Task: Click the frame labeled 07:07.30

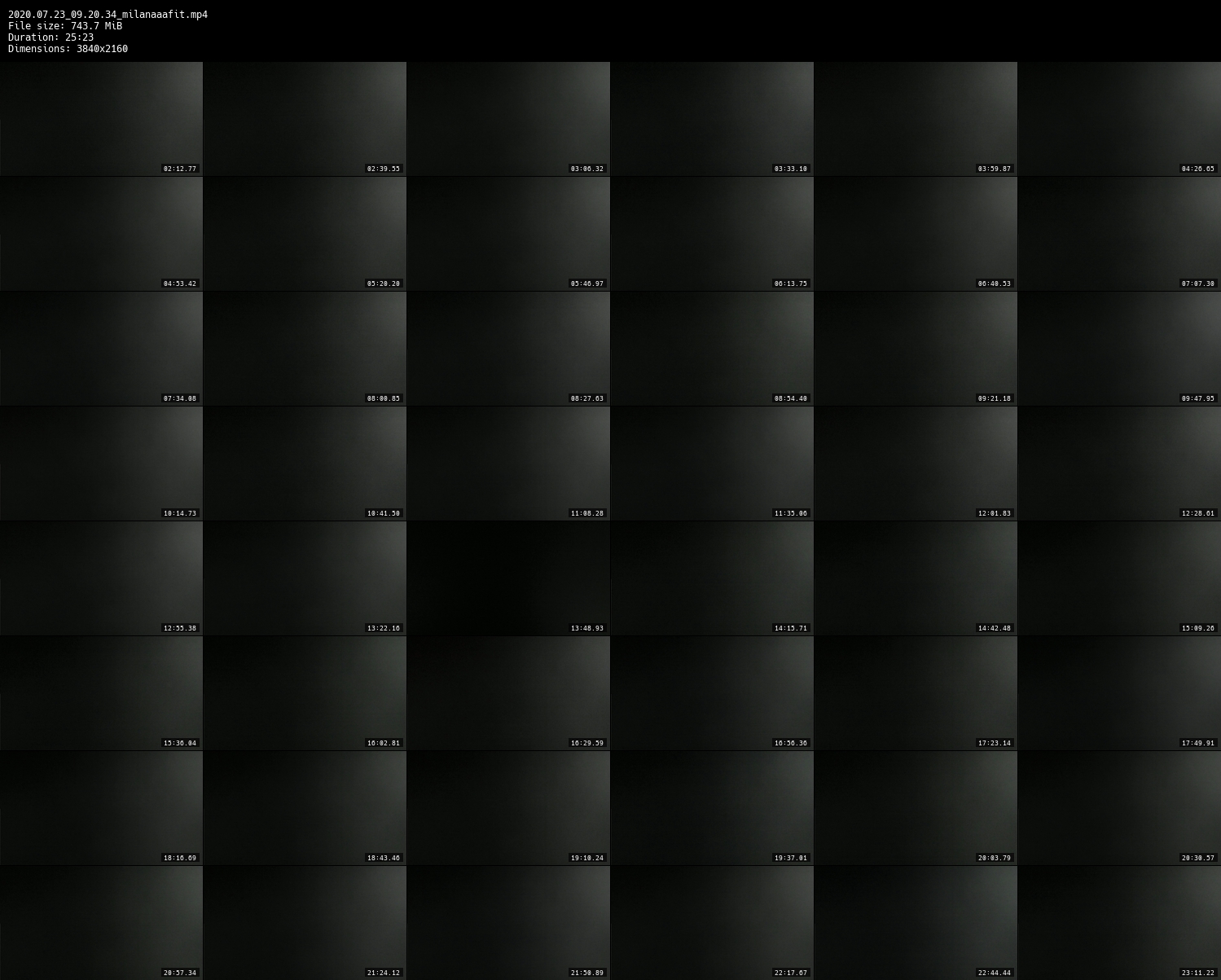Action: pyautogui.click(x=1119, y=234)
